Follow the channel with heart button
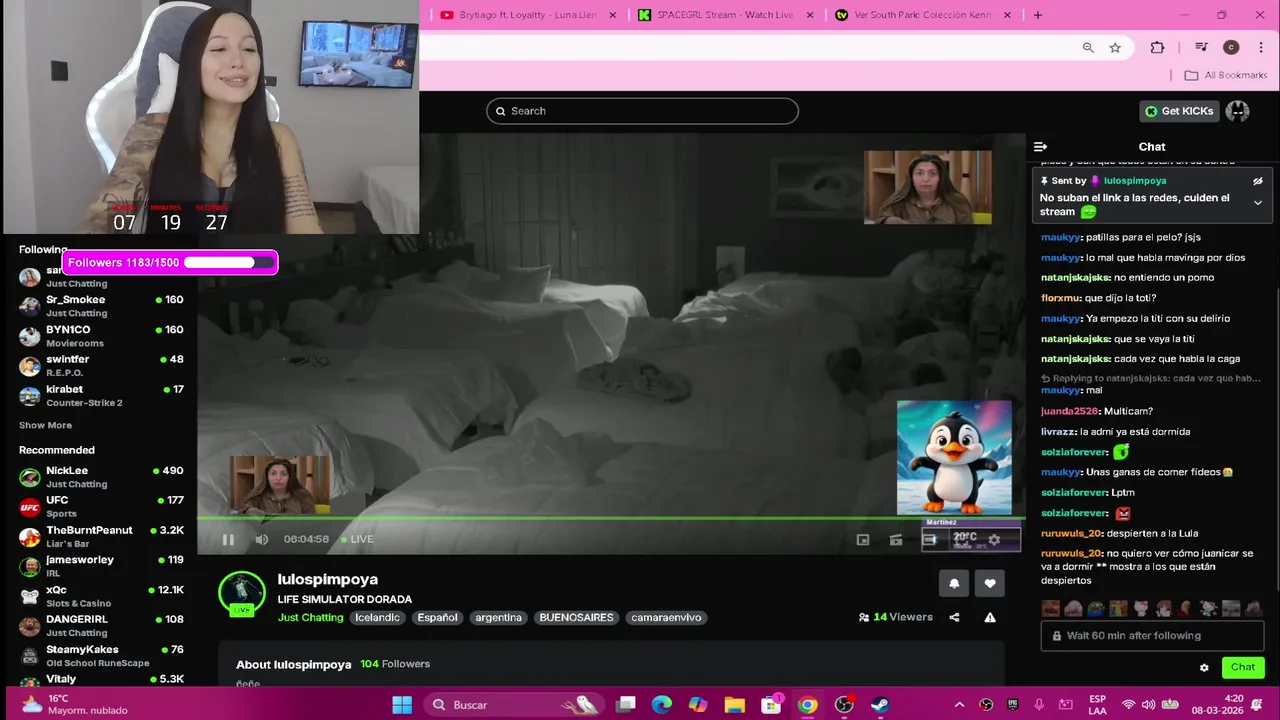 click(990, 583)
